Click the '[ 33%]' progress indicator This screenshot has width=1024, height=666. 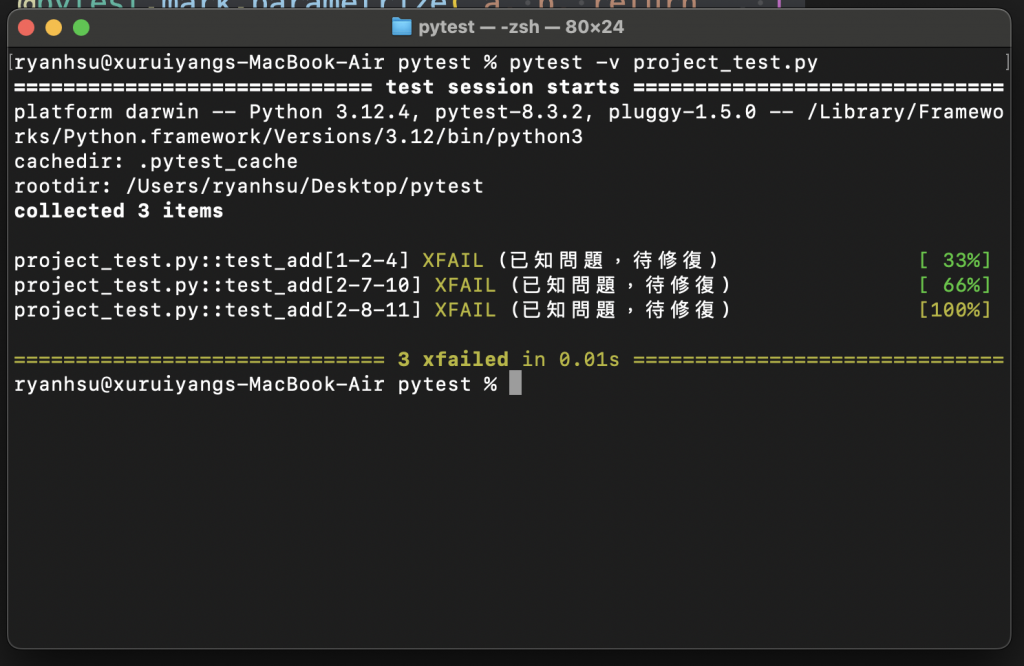(x=955, y=261)
